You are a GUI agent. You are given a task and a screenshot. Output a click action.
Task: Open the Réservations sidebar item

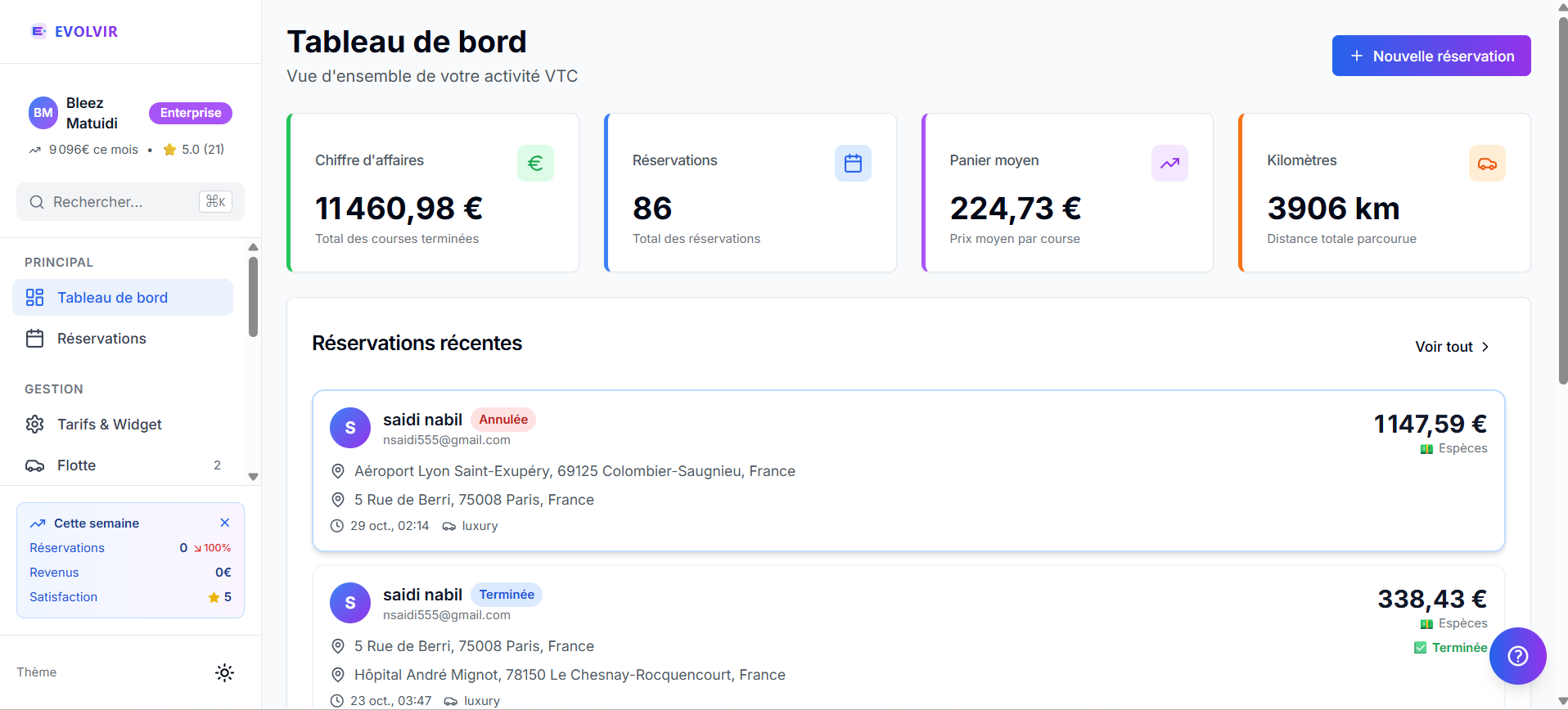[123, 339]
